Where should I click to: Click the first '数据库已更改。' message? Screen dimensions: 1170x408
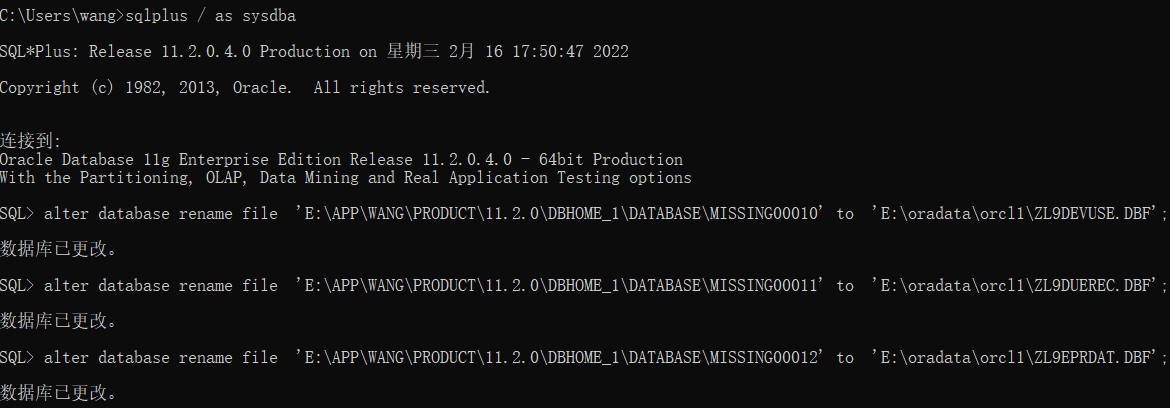[58, 250]
